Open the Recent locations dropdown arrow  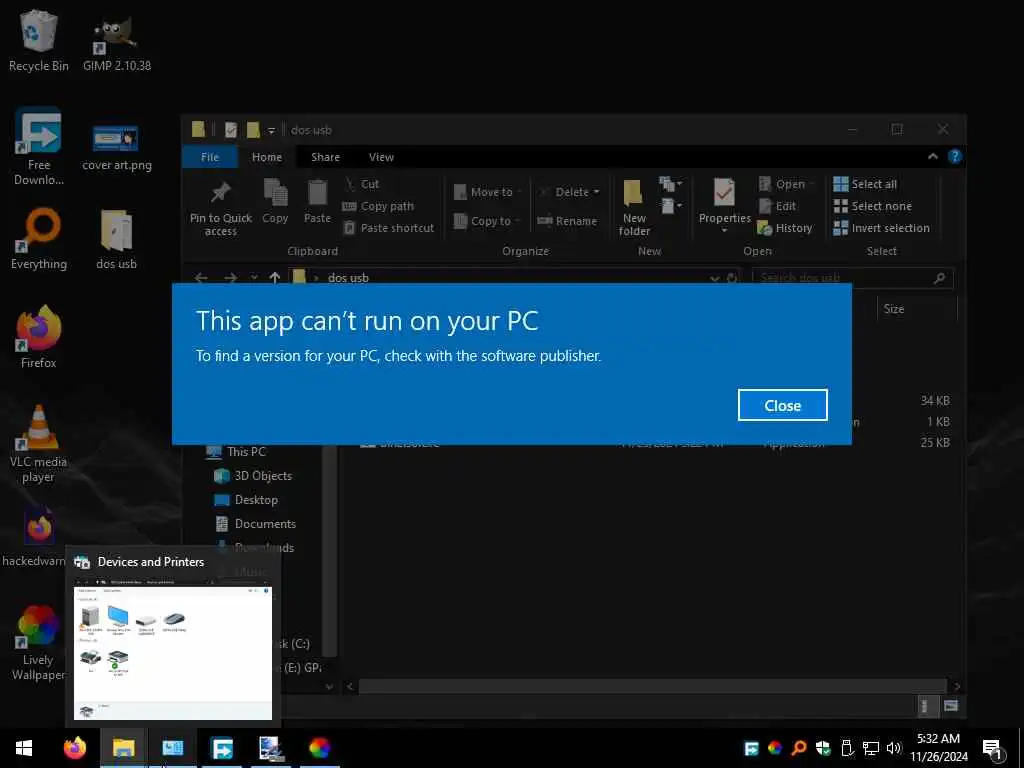tap(254, 278)
